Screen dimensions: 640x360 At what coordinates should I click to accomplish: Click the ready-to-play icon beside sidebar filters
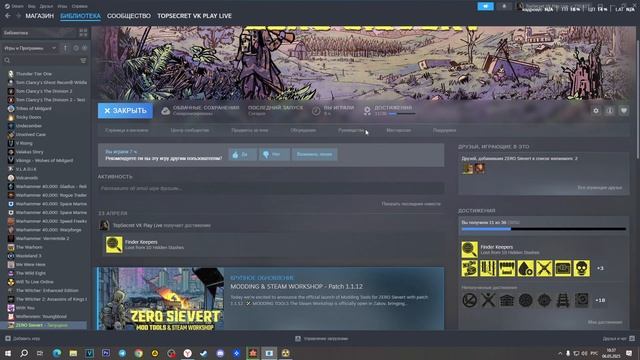click(x=84, y=48)
